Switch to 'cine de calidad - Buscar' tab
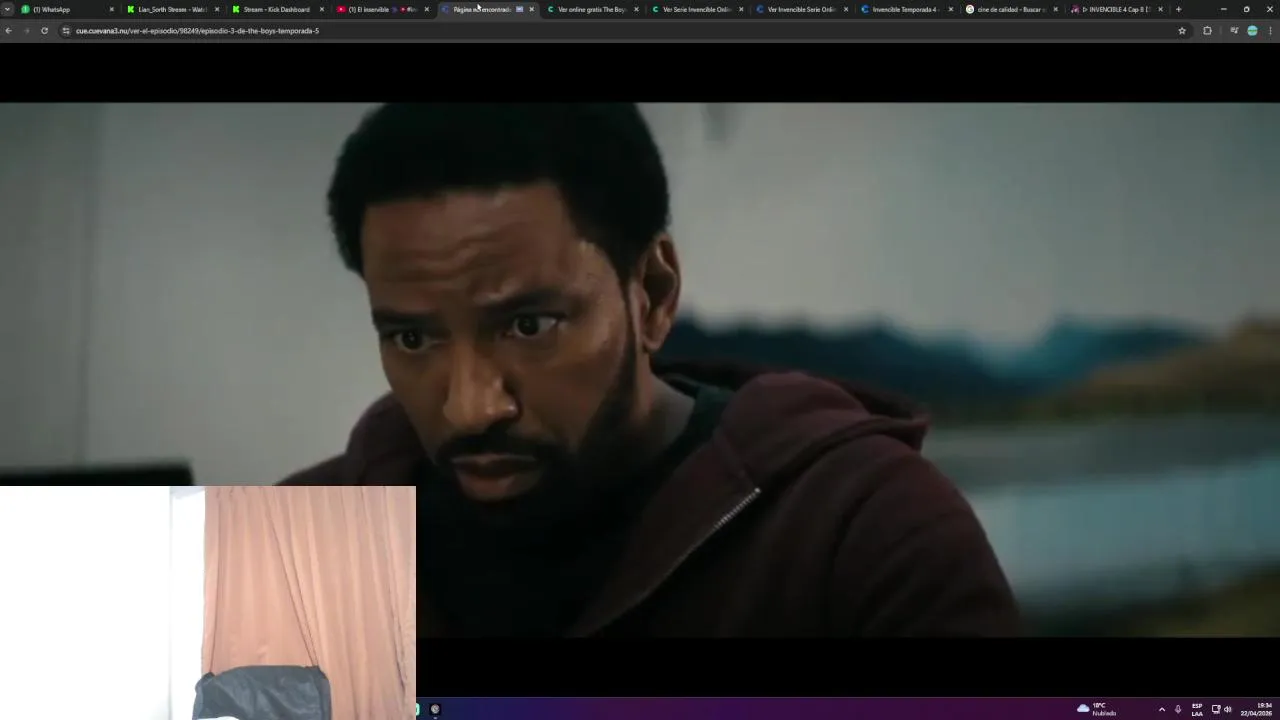The height and width of the screenshot is (720, 1280). point(1010,9)
